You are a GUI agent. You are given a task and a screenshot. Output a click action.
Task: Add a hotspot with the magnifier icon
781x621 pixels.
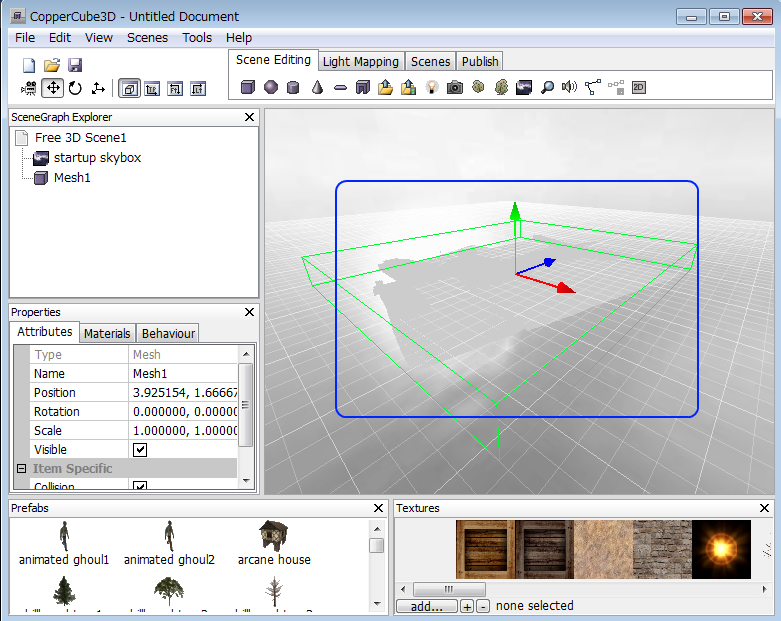[547, 88]
